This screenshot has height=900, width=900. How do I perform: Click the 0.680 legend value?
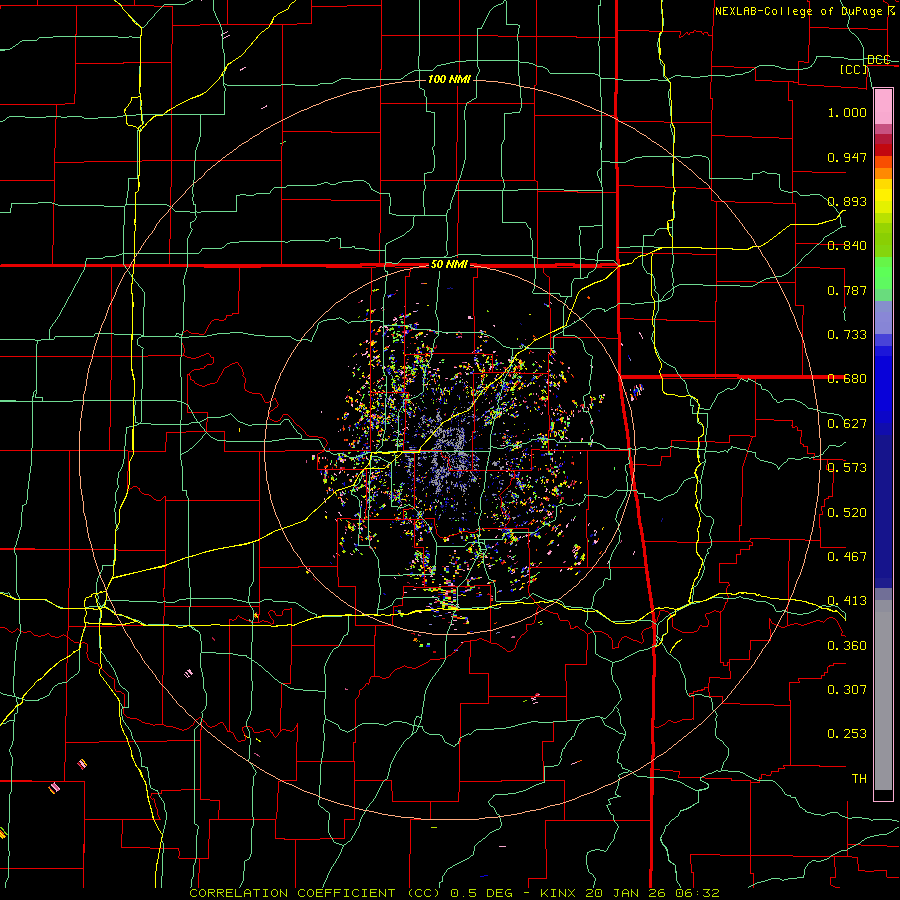click(847, 379)
